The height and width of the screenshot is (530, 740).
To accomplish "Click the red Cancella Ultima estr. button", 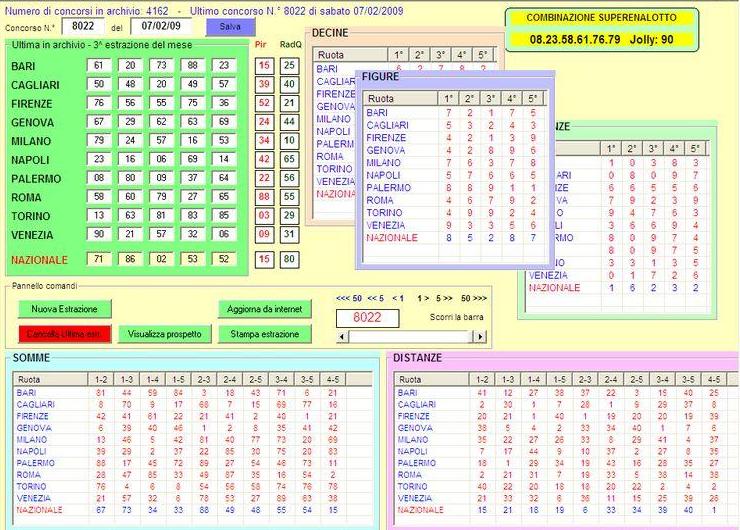I will point(65,334).
